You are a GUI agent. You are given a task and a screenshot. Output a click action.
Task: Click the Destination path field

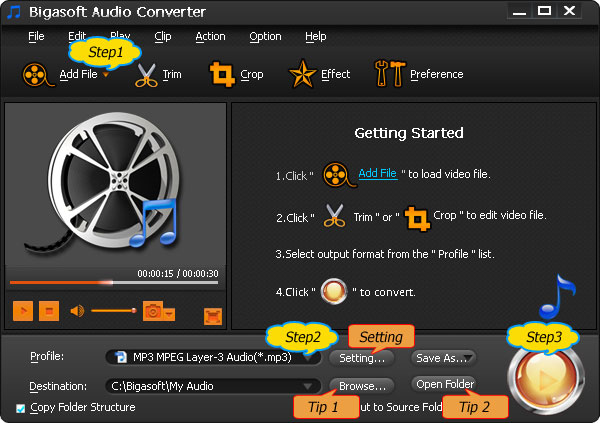pos(213,386)
